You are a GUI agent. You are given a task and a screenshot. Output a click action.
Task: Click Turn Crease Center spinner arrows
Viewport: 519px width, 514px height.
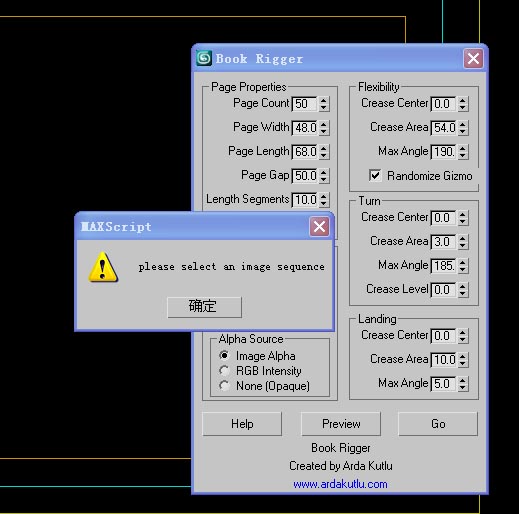(463, 218)
